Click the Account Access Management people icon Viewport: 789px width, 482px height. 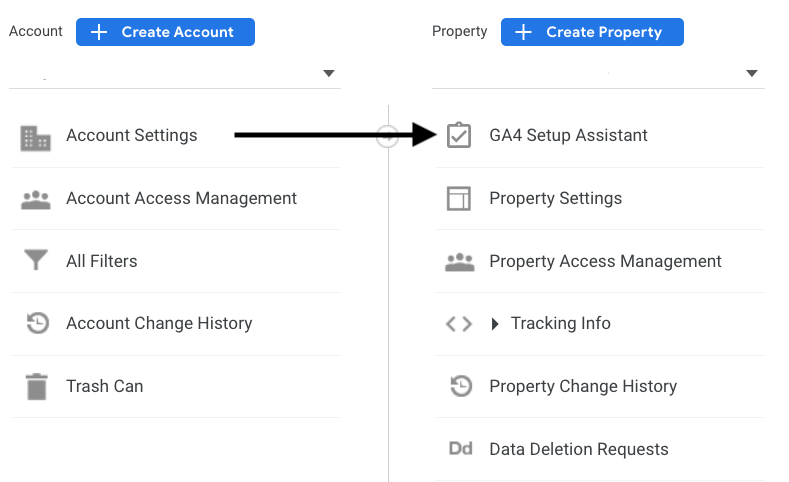pyautogui.click(x=36, y=200)
